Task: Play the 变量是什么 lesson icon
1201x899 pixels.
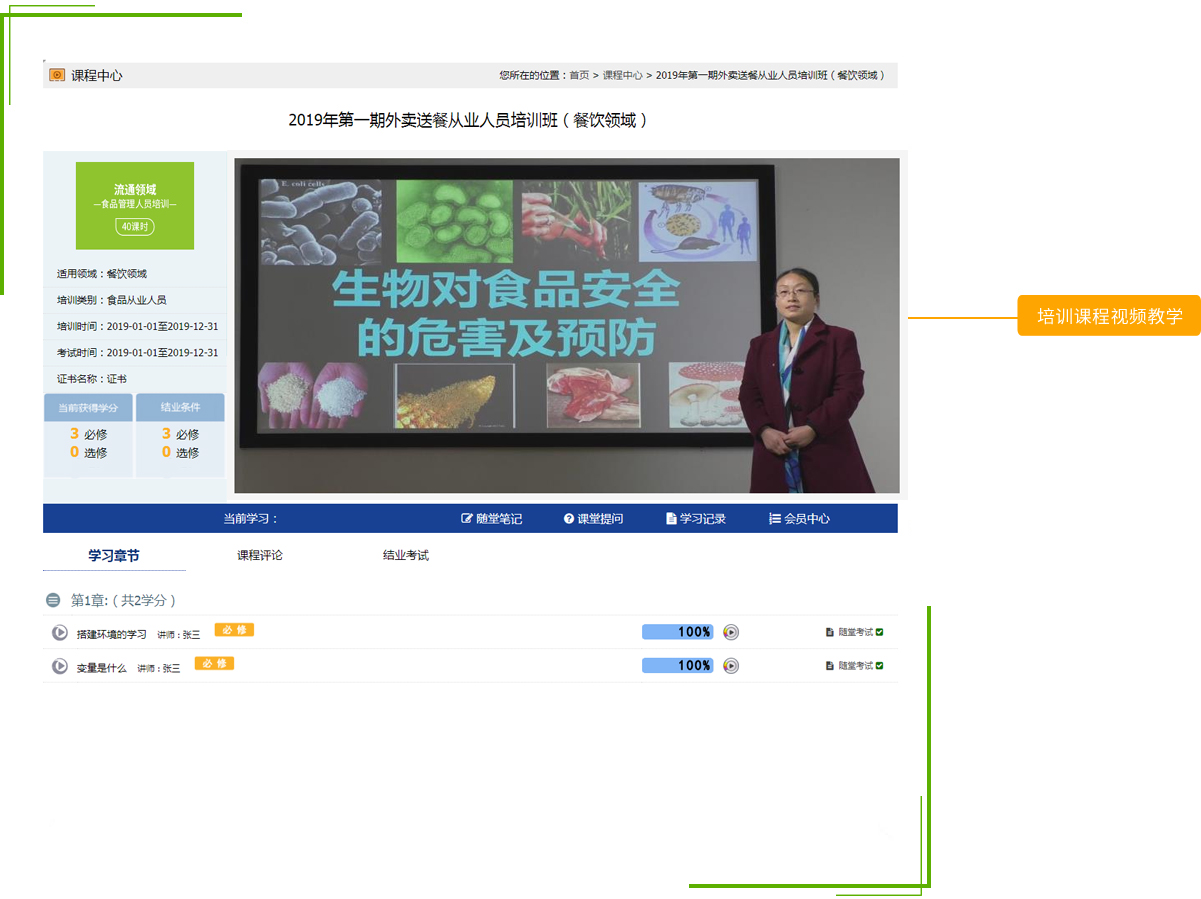Action: (60, 666)
